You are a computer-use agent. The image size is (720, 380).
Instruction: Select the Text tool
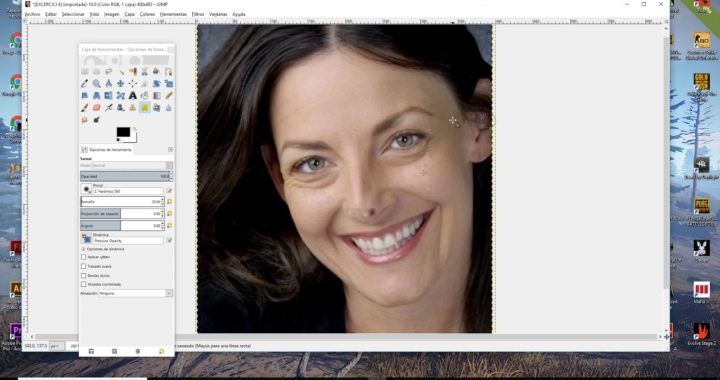click(x=132, y=95)
